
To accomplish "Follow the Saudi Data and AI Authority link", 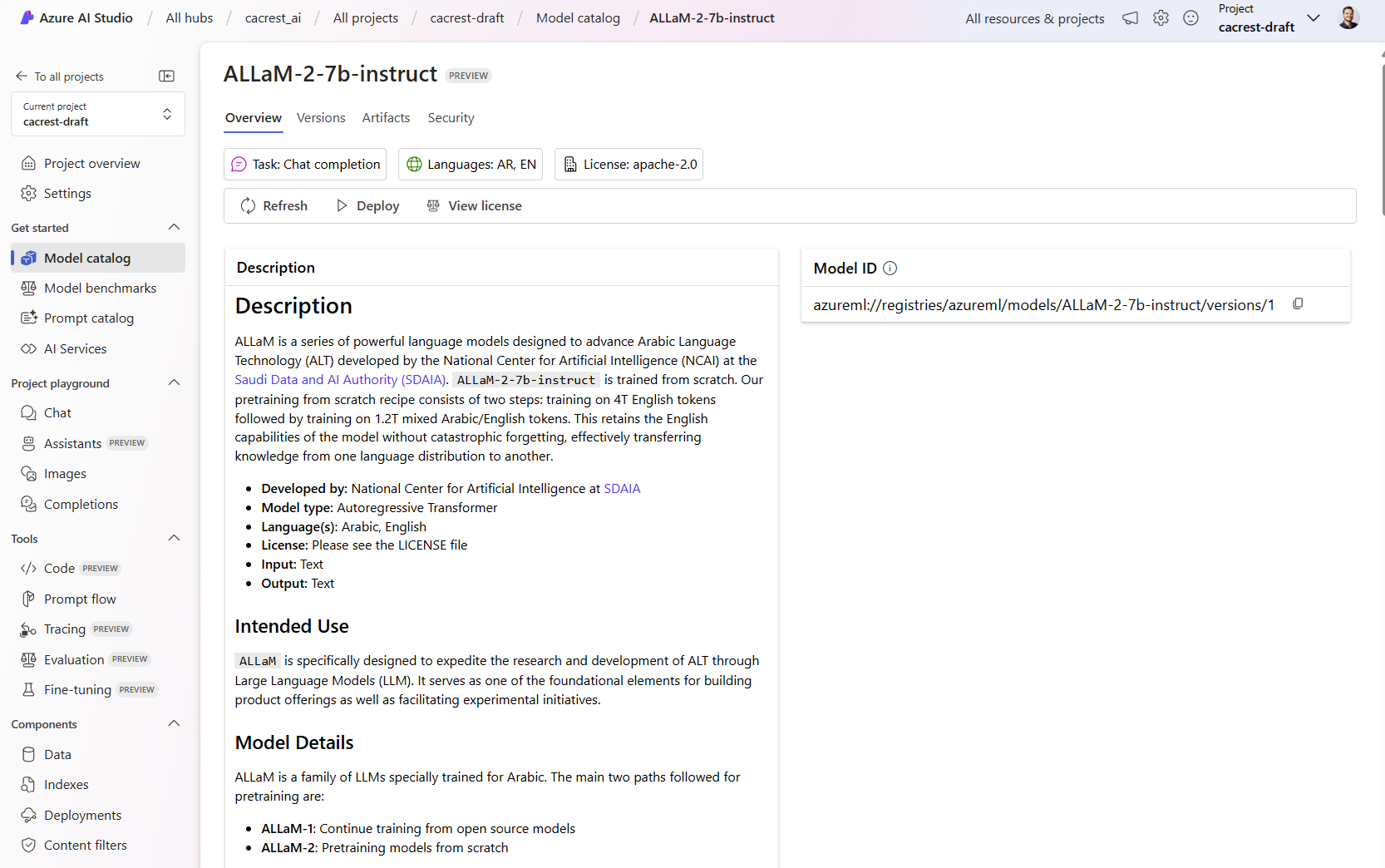I will tap(341, 380).
